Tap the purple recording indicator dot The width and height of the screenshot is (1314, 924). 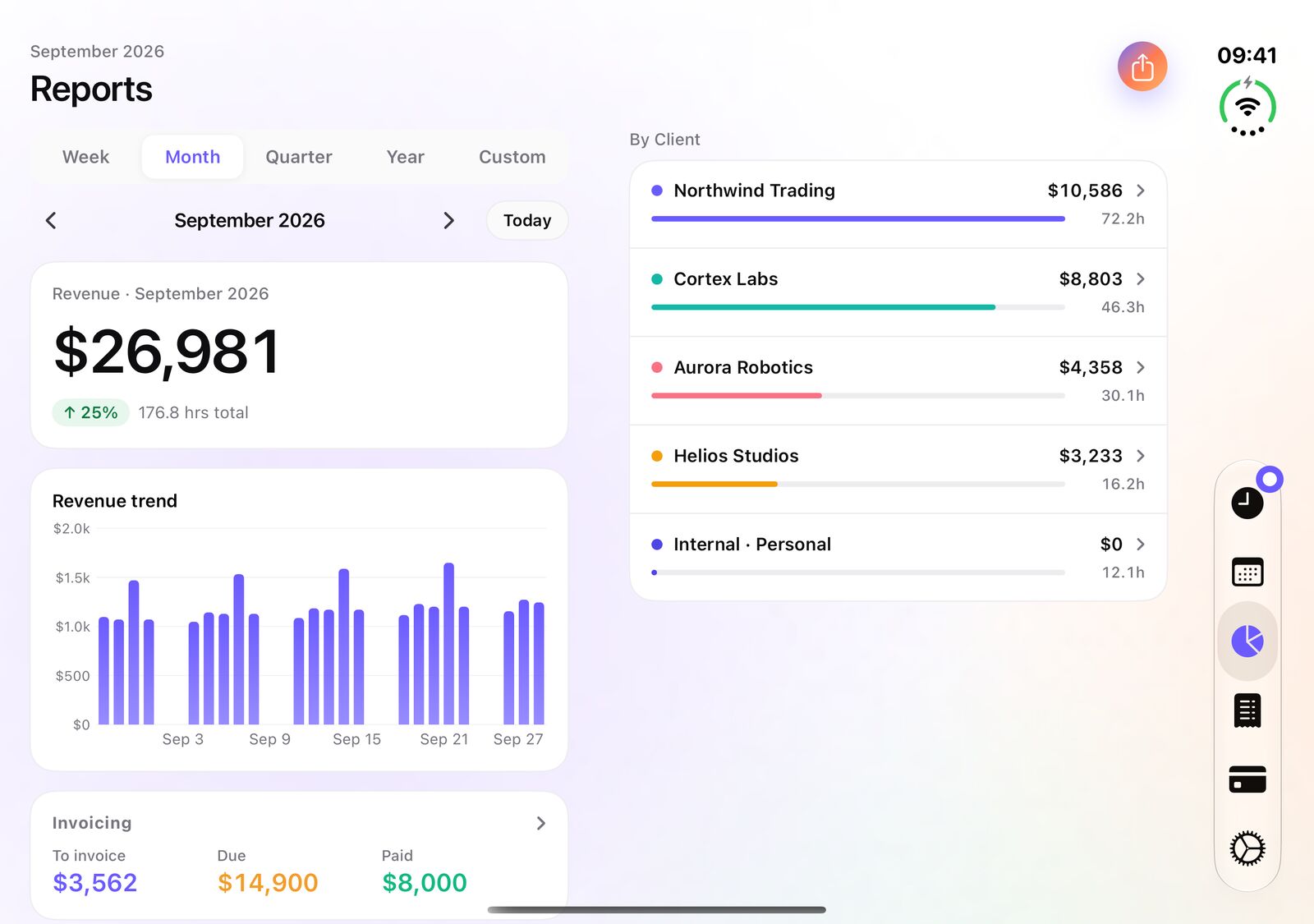[x=1270, y=479]
